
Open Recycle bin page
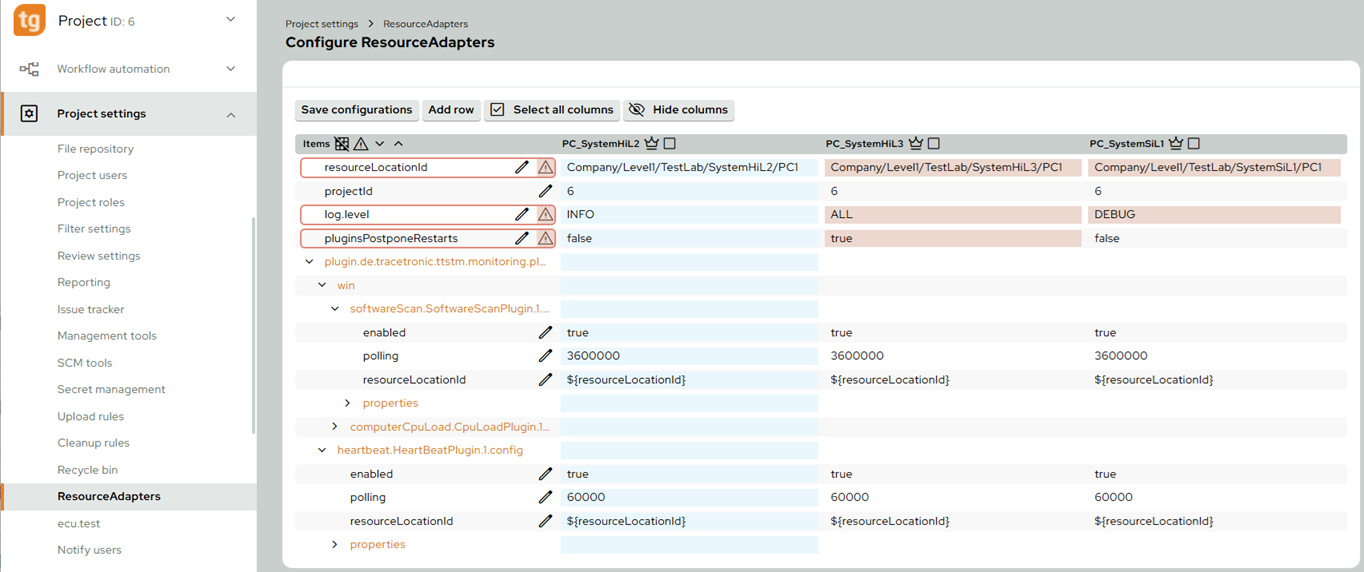[x=88, y=470]
